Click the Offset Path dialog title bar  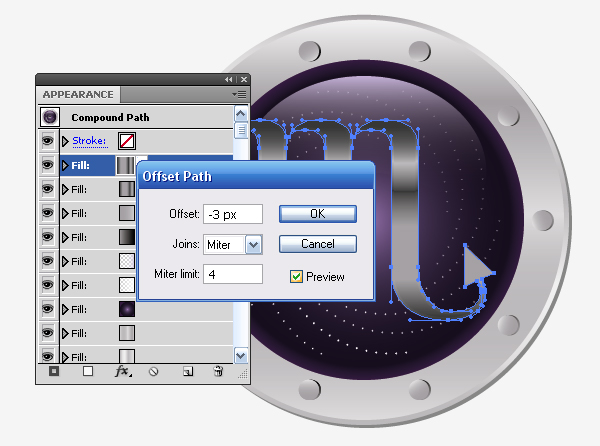[256, 176]
